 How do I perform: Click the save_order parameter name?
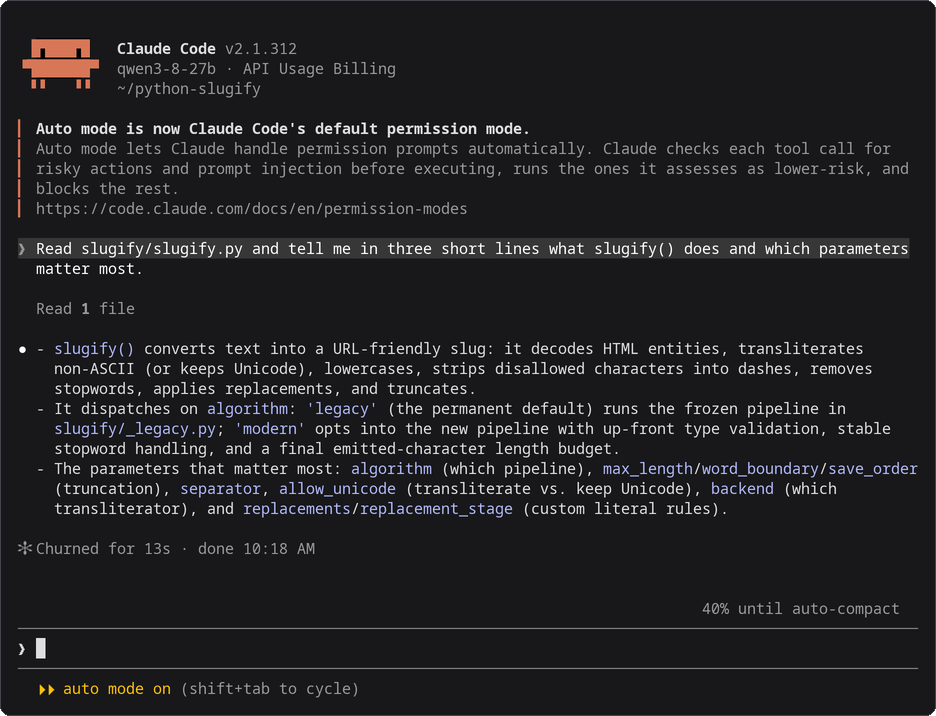click(873, 469)
